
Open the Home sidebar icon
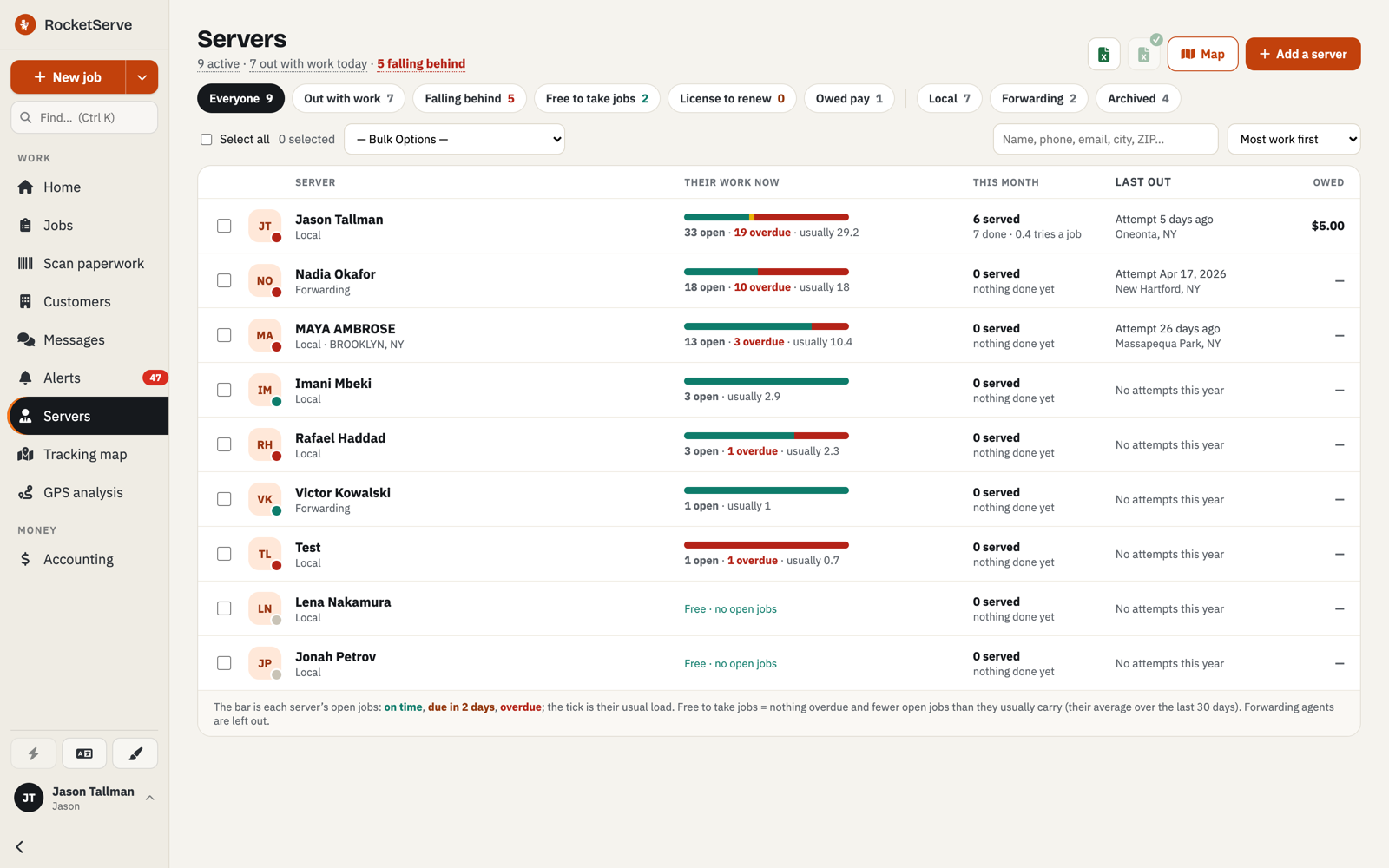click(25, 187)
